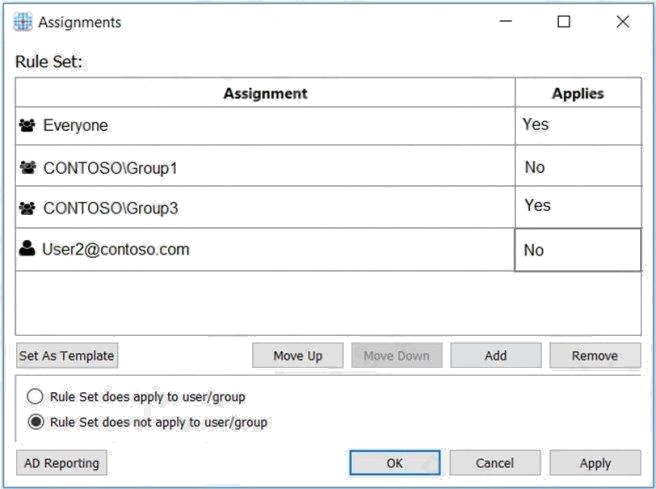
Task: Click the group icon beside CONTOSO\Group3
Action: [28, 208]
